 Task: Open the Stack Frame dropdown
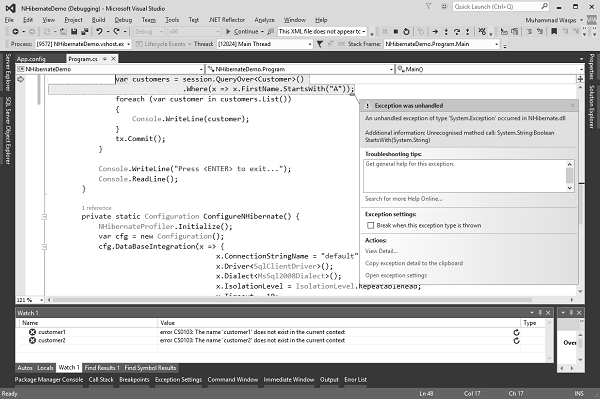(497, 44)
